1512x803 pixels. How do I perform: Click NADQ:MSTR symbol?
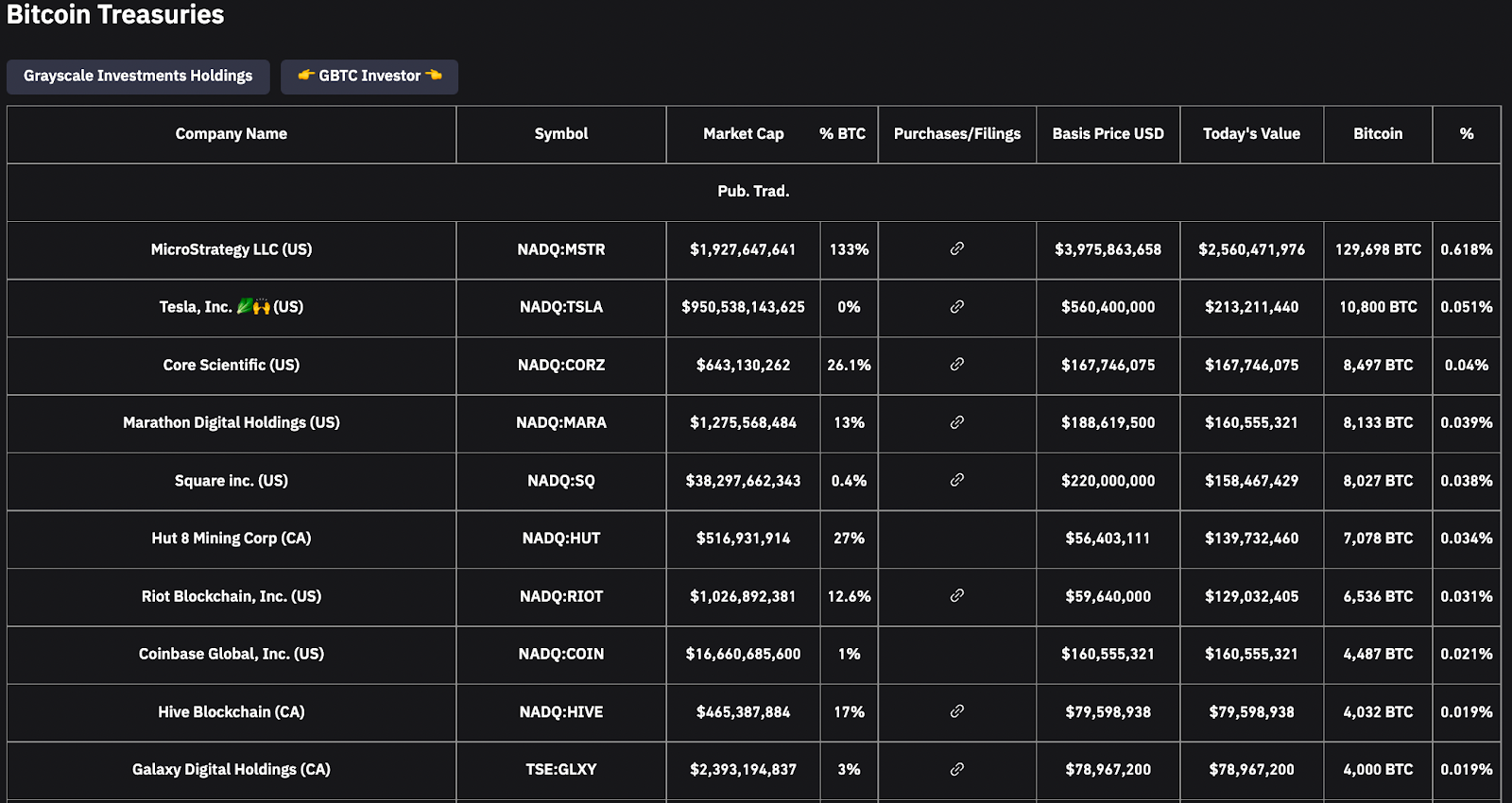[561, 249]
